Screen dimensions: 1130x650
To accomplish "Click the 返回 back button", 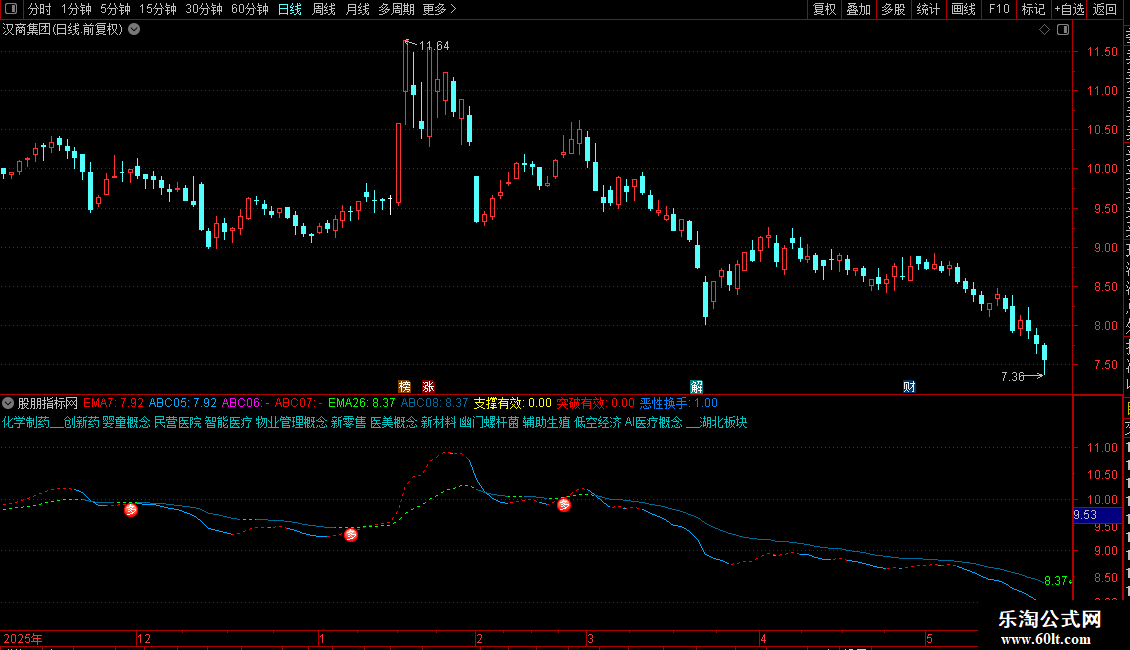I will tap(1104, 9).
